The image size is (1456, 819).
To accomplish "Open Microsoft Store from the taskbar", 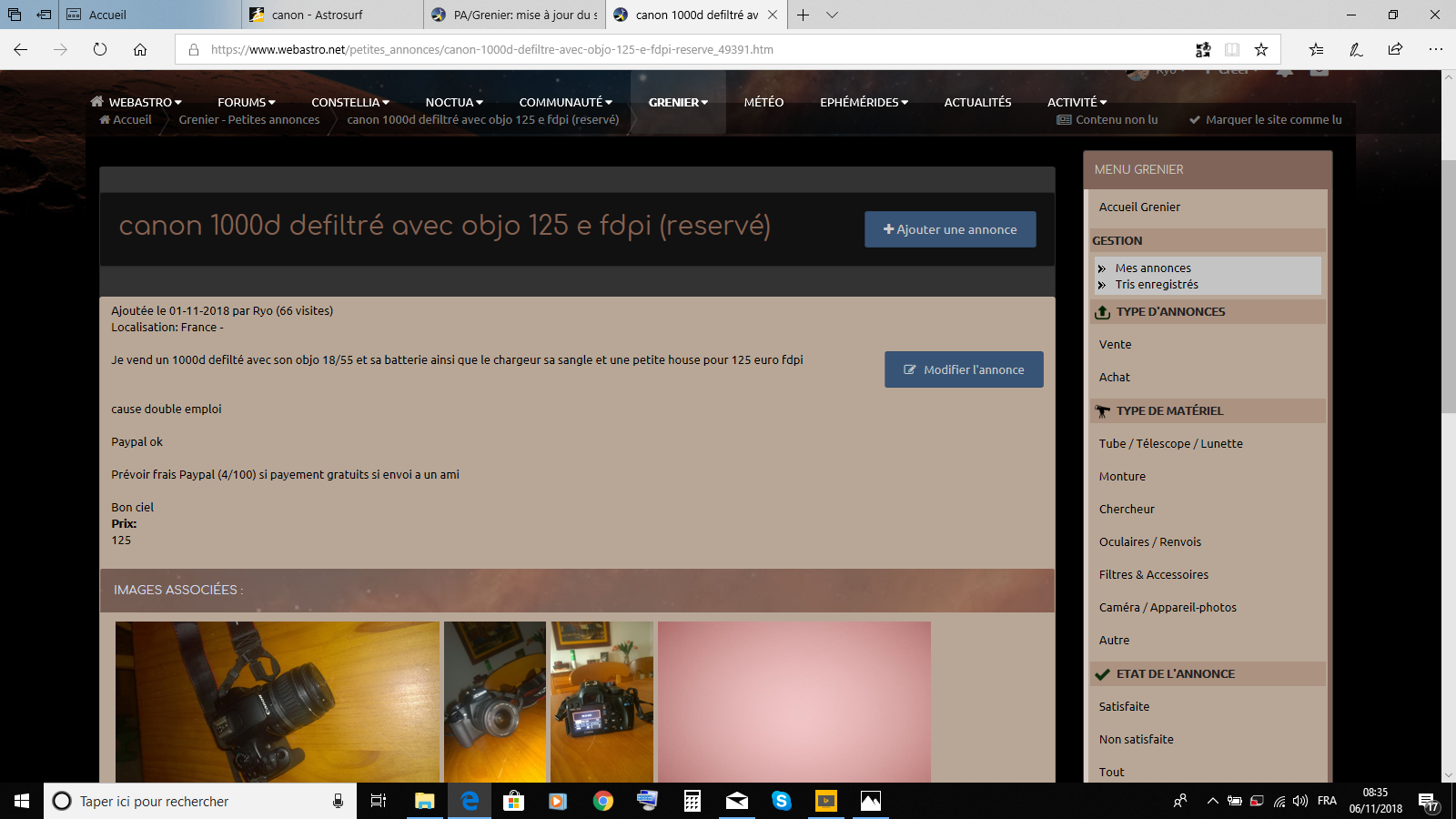I will click(513, 801).
